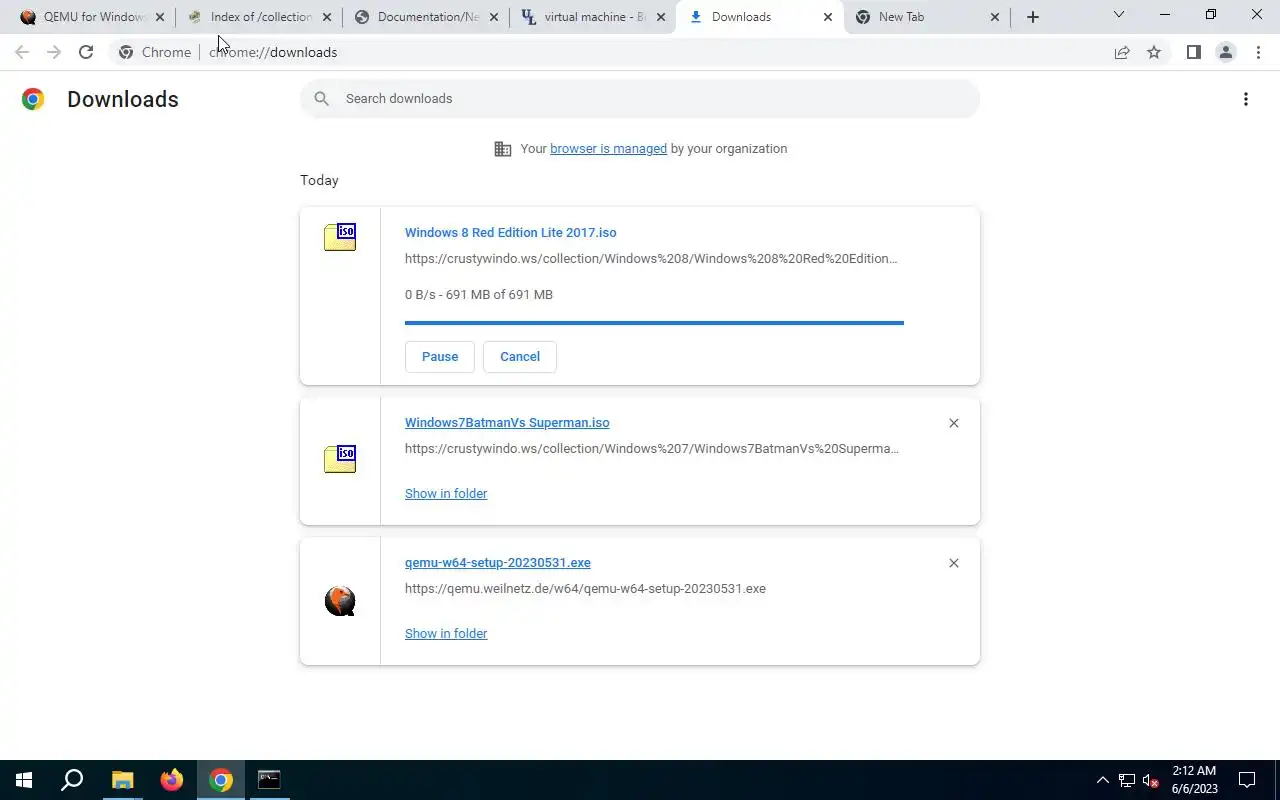Bookmark this page with the star
Screen dimensions: 1280x800
tap(1154, 52)
